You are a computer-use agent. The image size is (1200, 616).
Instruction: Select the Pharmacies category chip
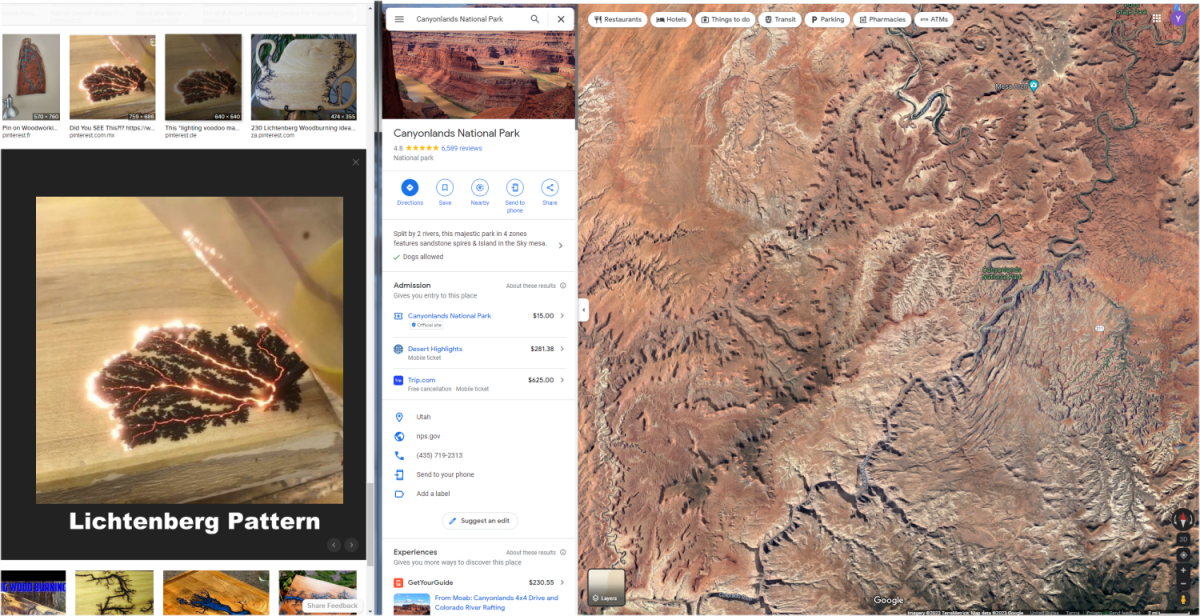(x=882, y=19)
